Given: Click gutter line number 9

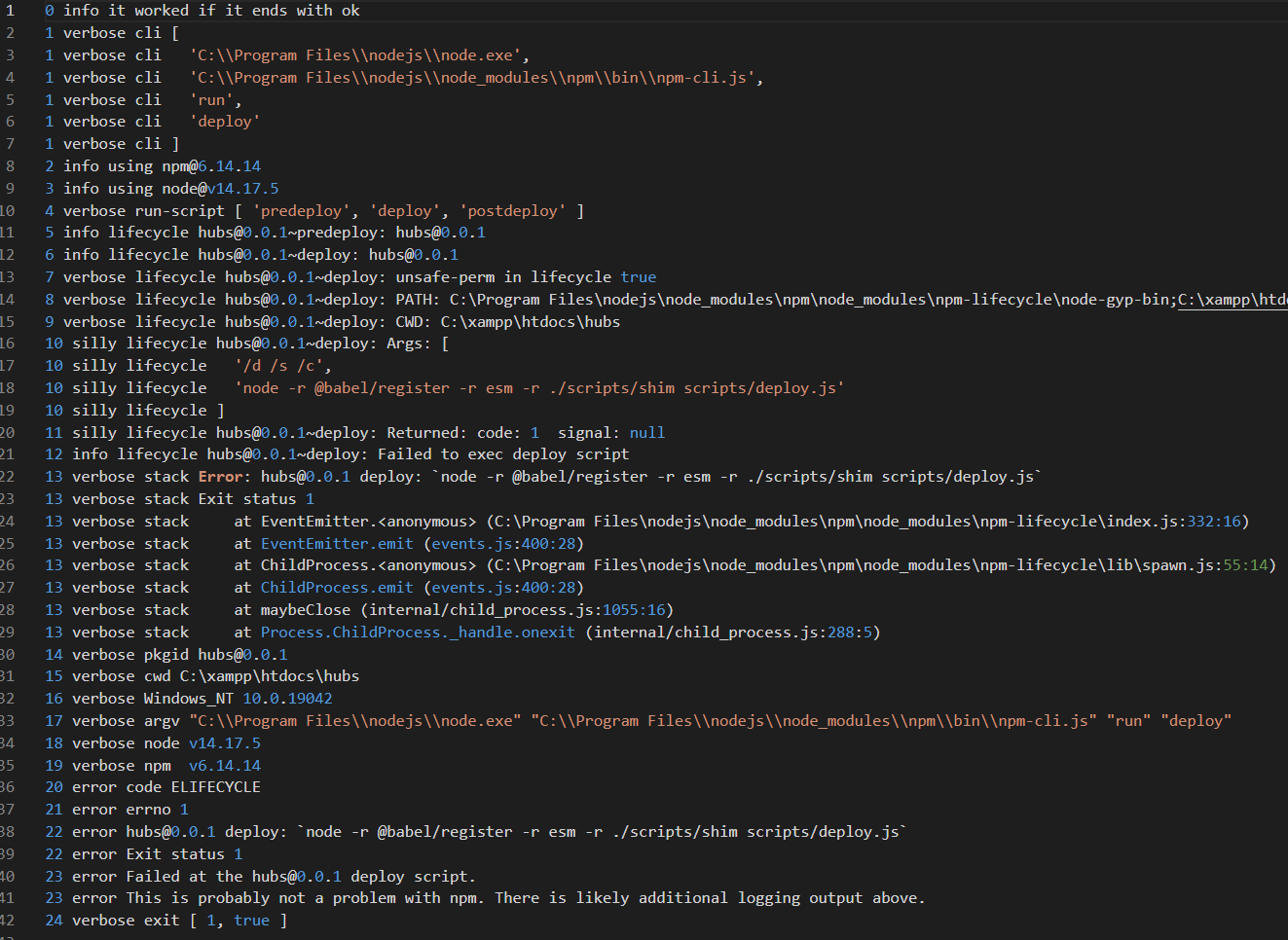Looking at the screenshot, I should (10, 189).
